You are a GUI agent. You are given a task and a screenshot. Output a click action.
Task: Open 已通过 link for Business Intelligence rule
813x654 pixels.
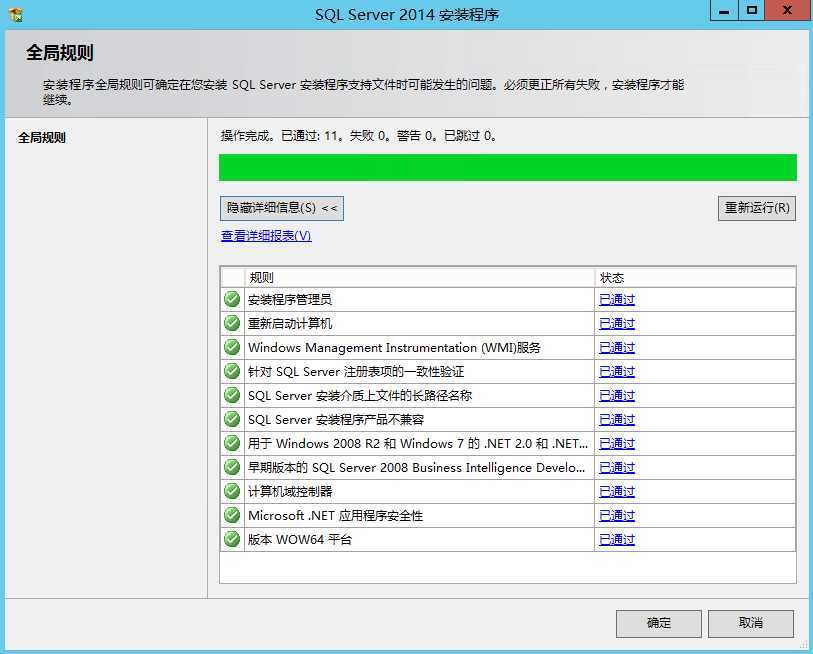(616, 468)
